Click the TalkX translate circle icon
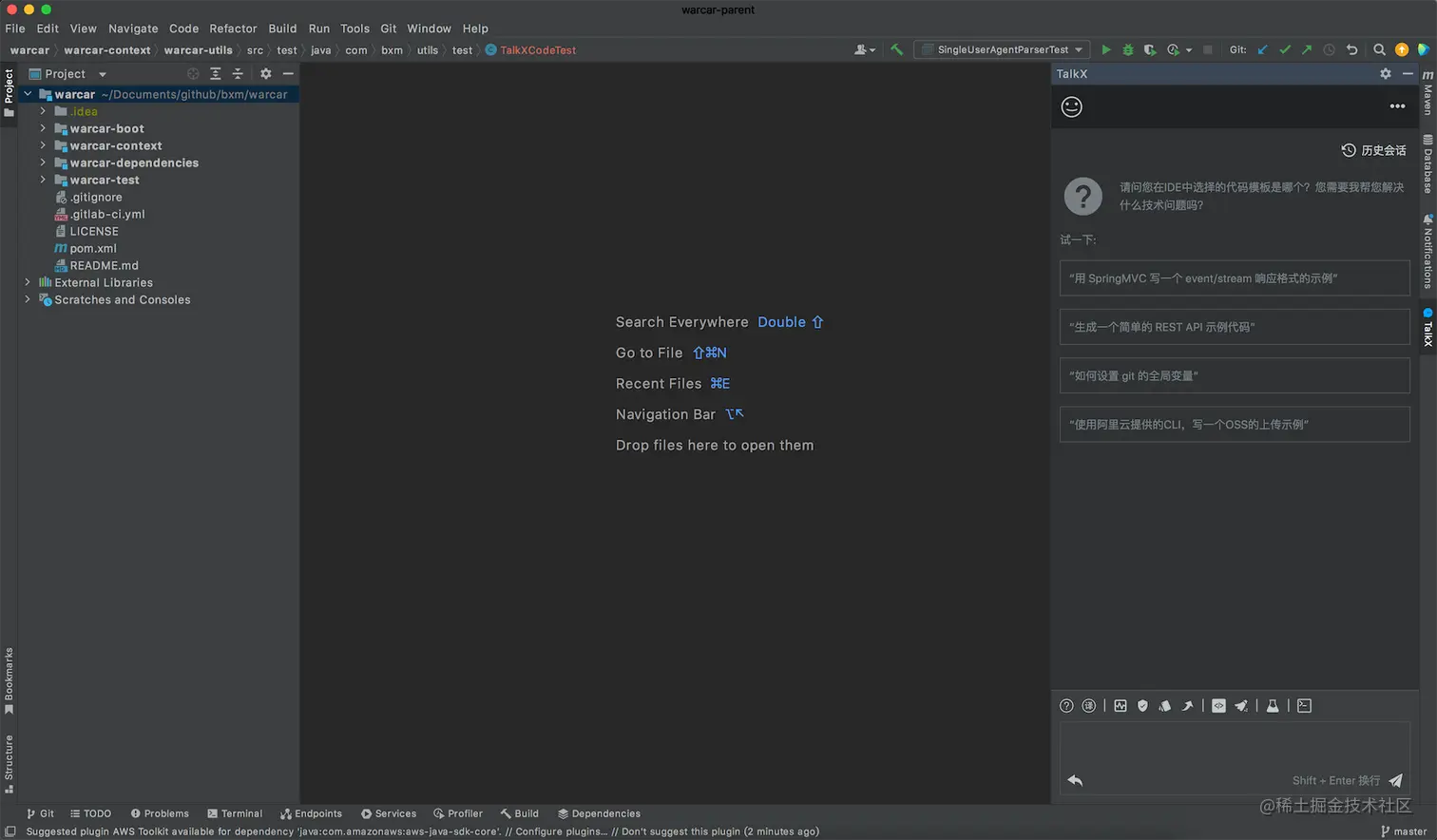The image size is (1437, 840). coord(1089,705)
